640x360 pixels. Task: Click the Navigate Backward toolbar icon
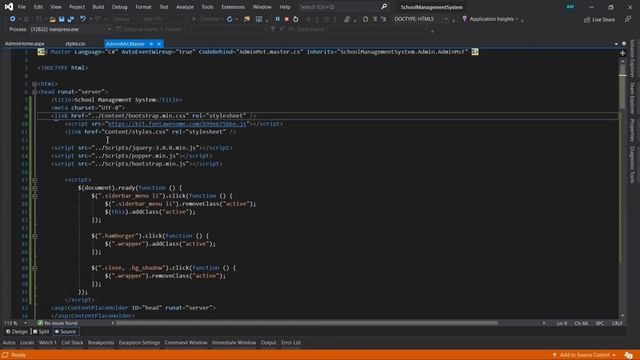point(13,19)
